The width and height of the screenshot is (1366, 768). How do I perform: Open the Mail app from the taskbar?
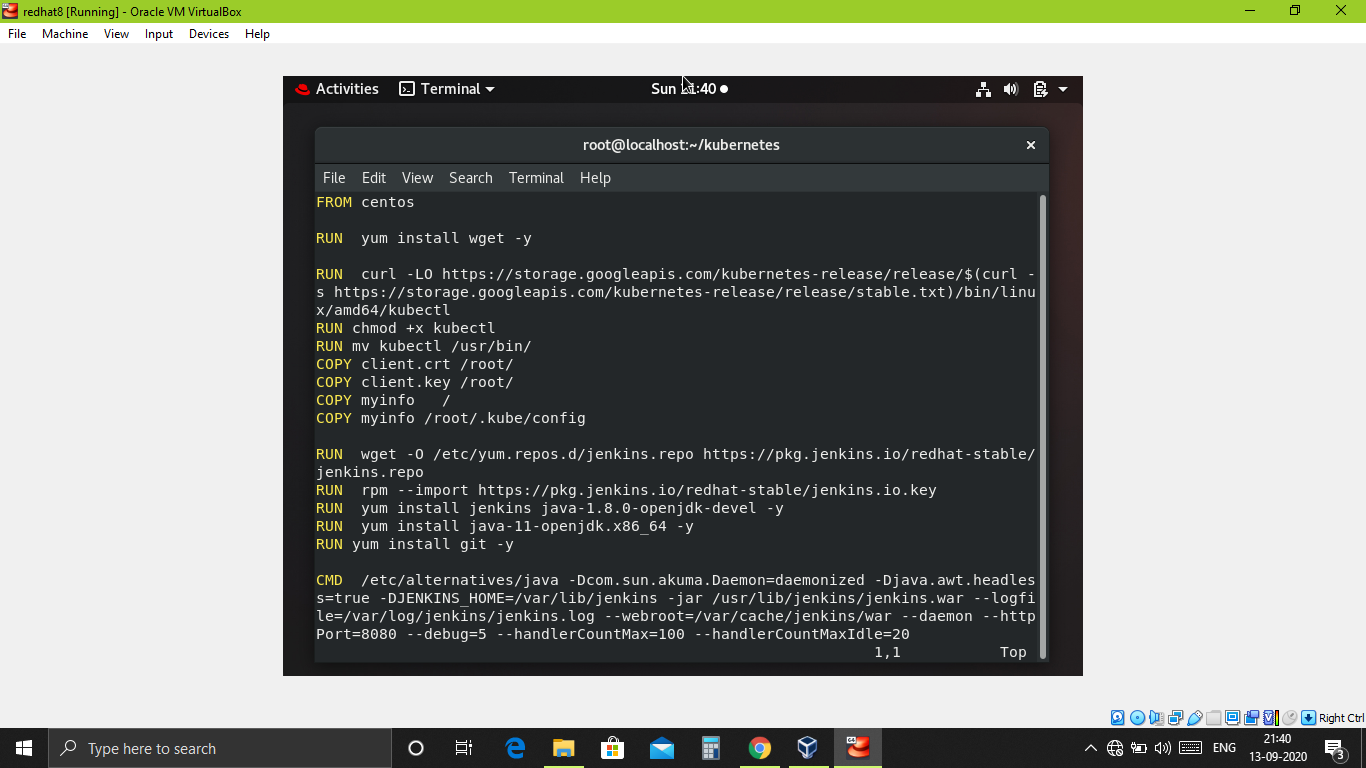pyautogui.click(x=661, y=748)
